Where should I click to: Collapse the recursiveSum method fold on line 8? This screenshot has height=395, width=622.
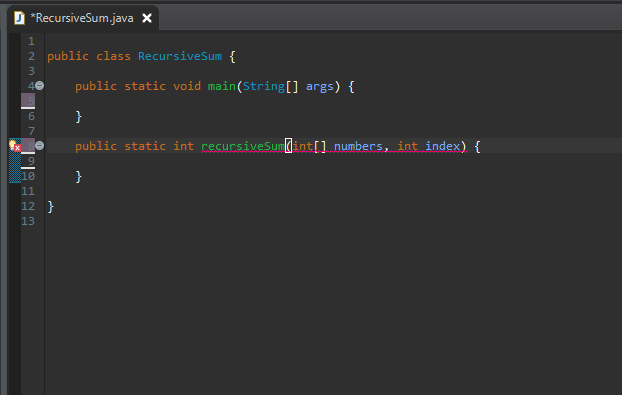[40, 146]
